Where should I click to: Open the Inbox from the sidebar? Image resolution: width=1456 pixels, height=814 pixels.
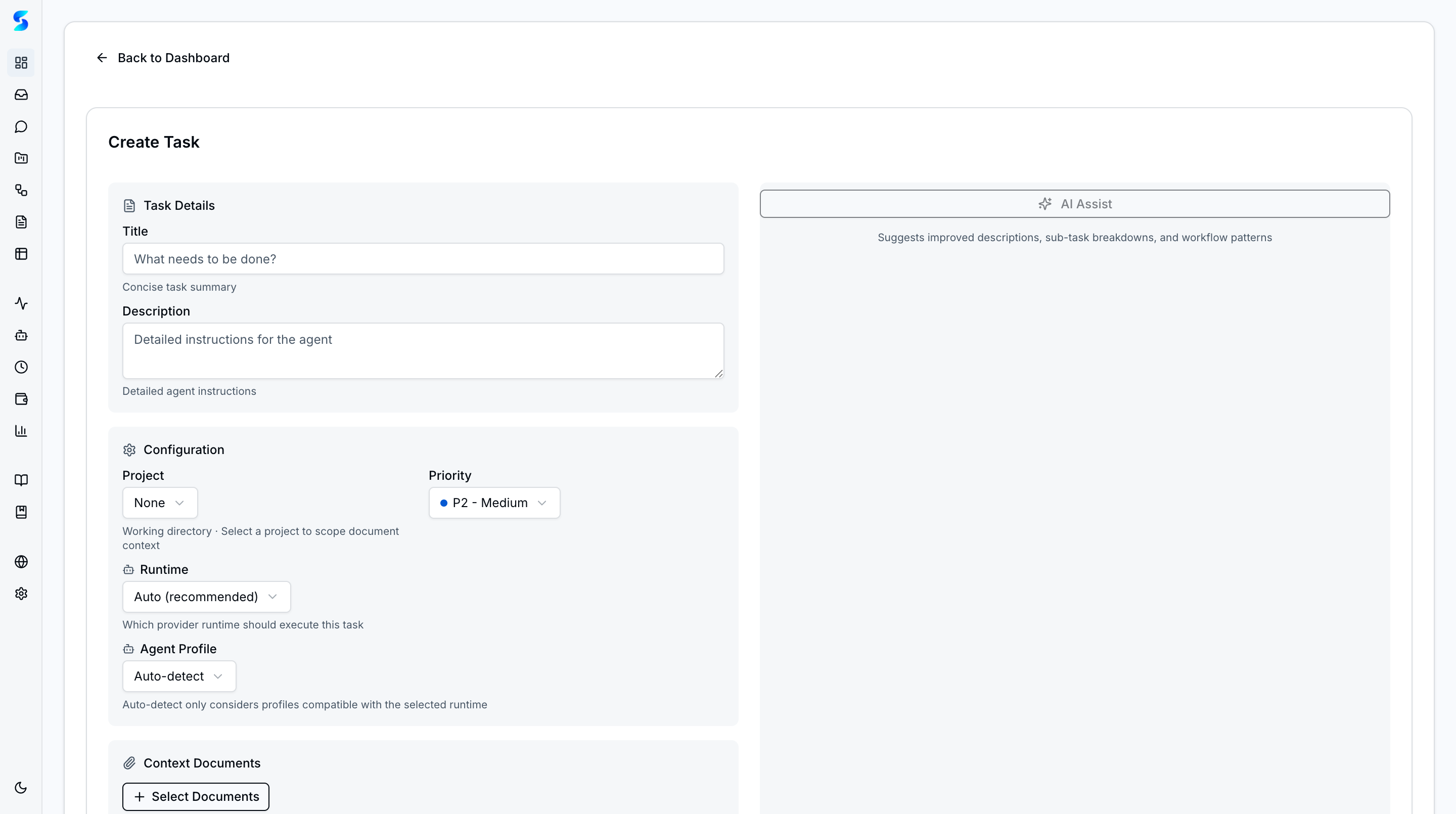(21, 95)
